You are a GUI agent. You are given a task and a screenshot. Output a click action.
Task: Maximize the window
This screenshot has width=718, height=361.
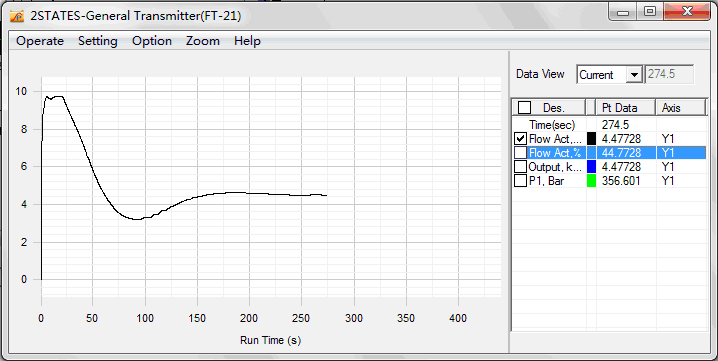[x=650, y=11]
